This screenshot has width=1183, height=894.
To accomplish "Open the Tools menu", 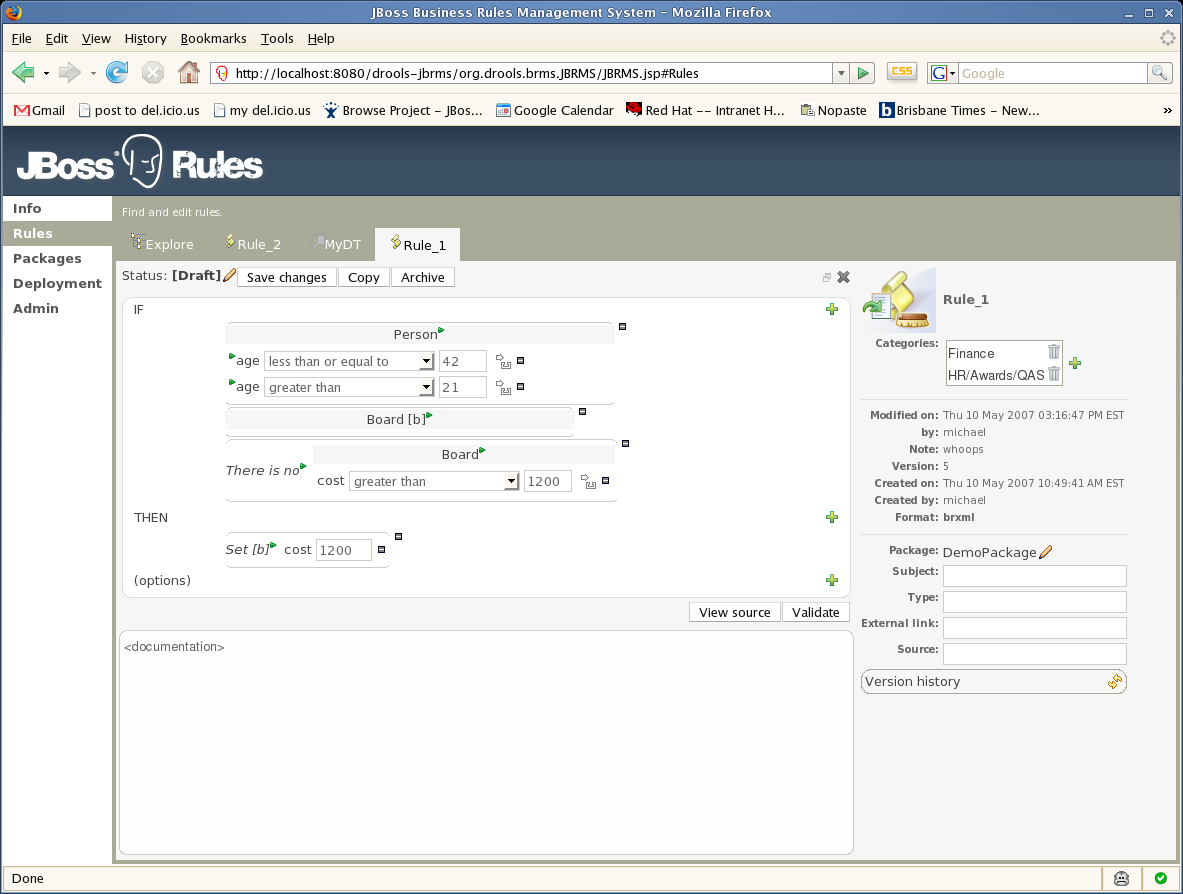I will [x=277, y=38].
